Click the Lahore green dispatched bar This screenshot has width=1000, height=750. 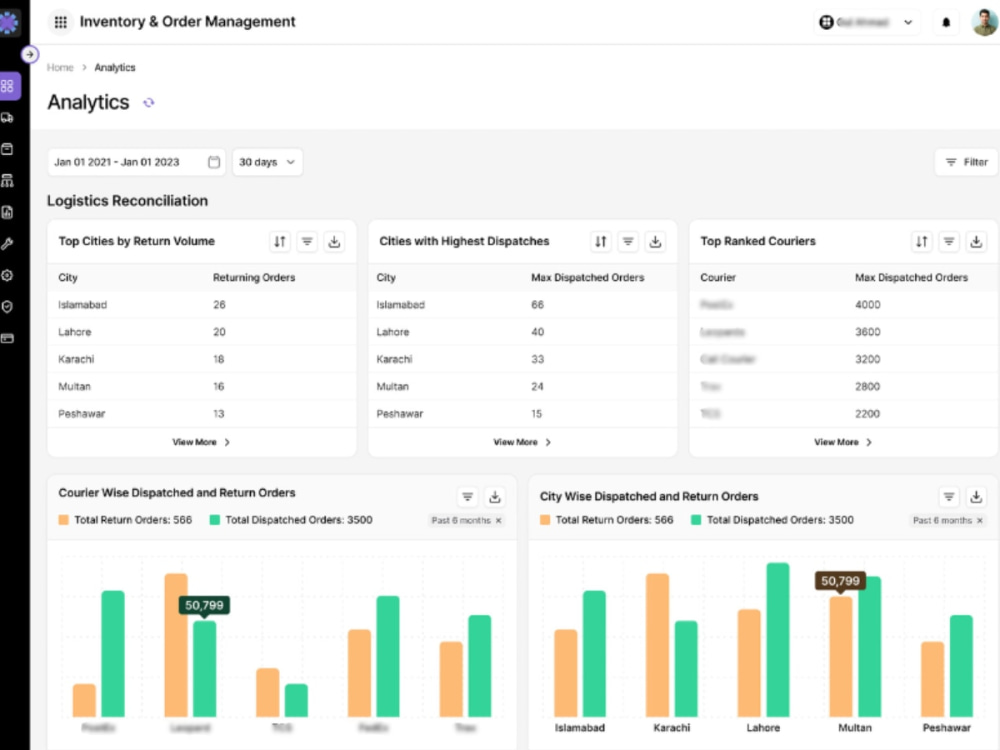(x=777, y=640)
